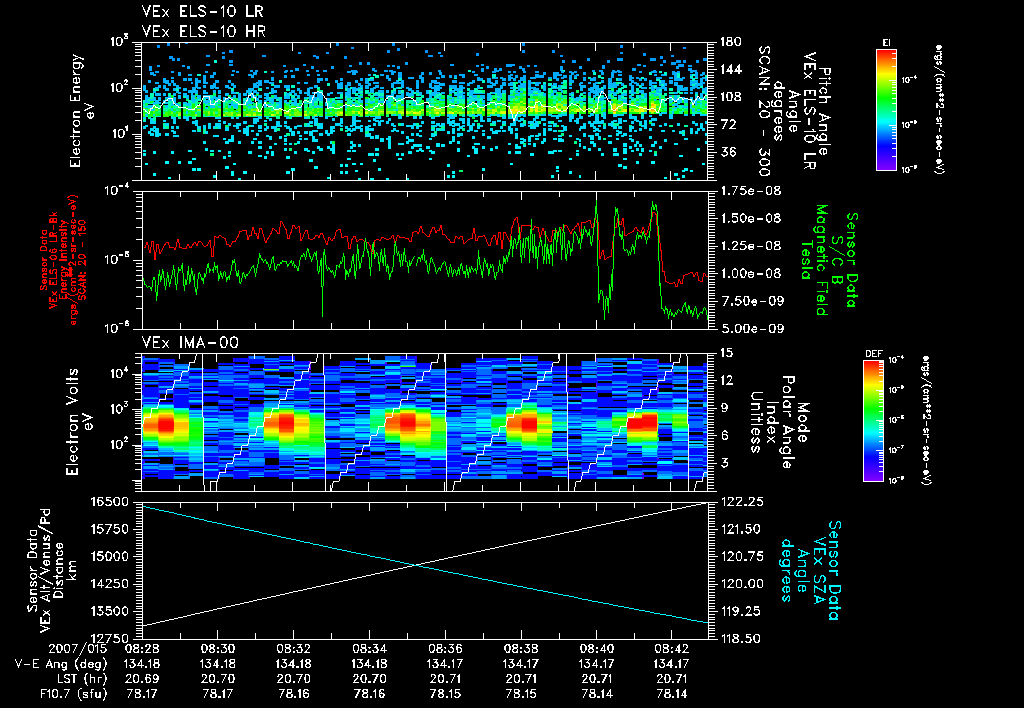Click the 08:42 time label
1024x708 pixels.
(673, 649)
